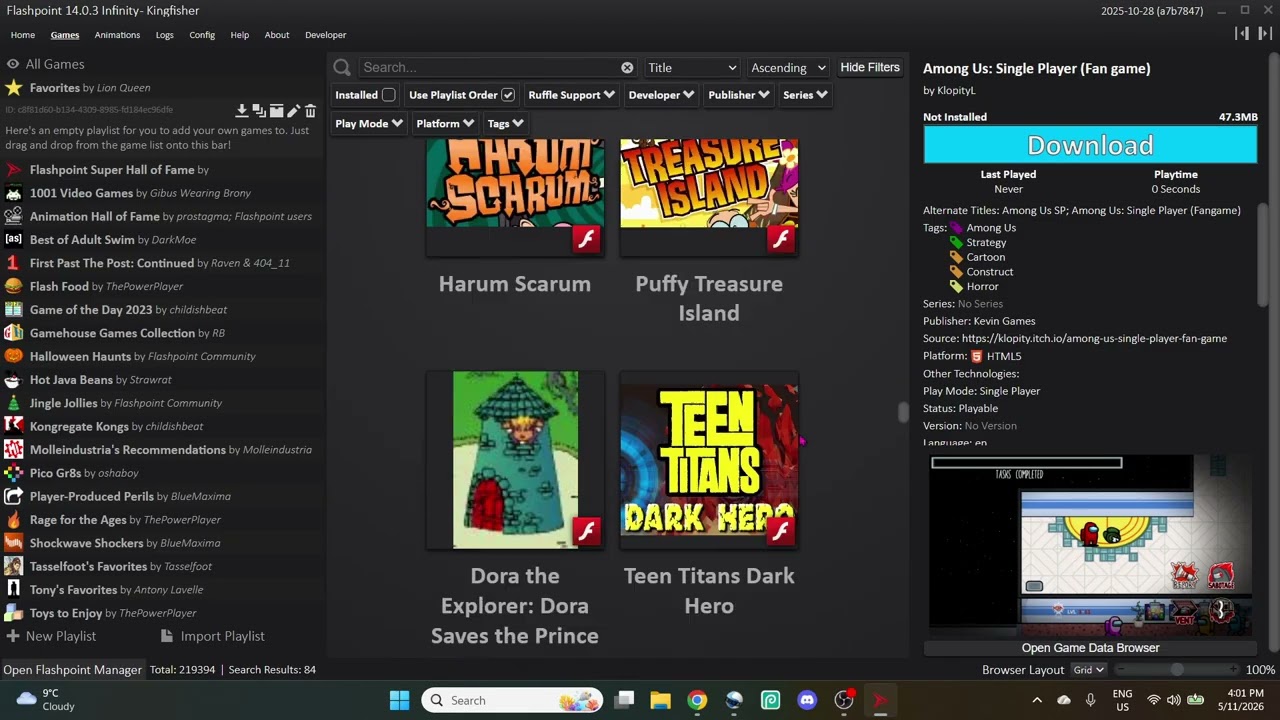
Task: Open the Games tab
Action: click(x=65, y=35)
